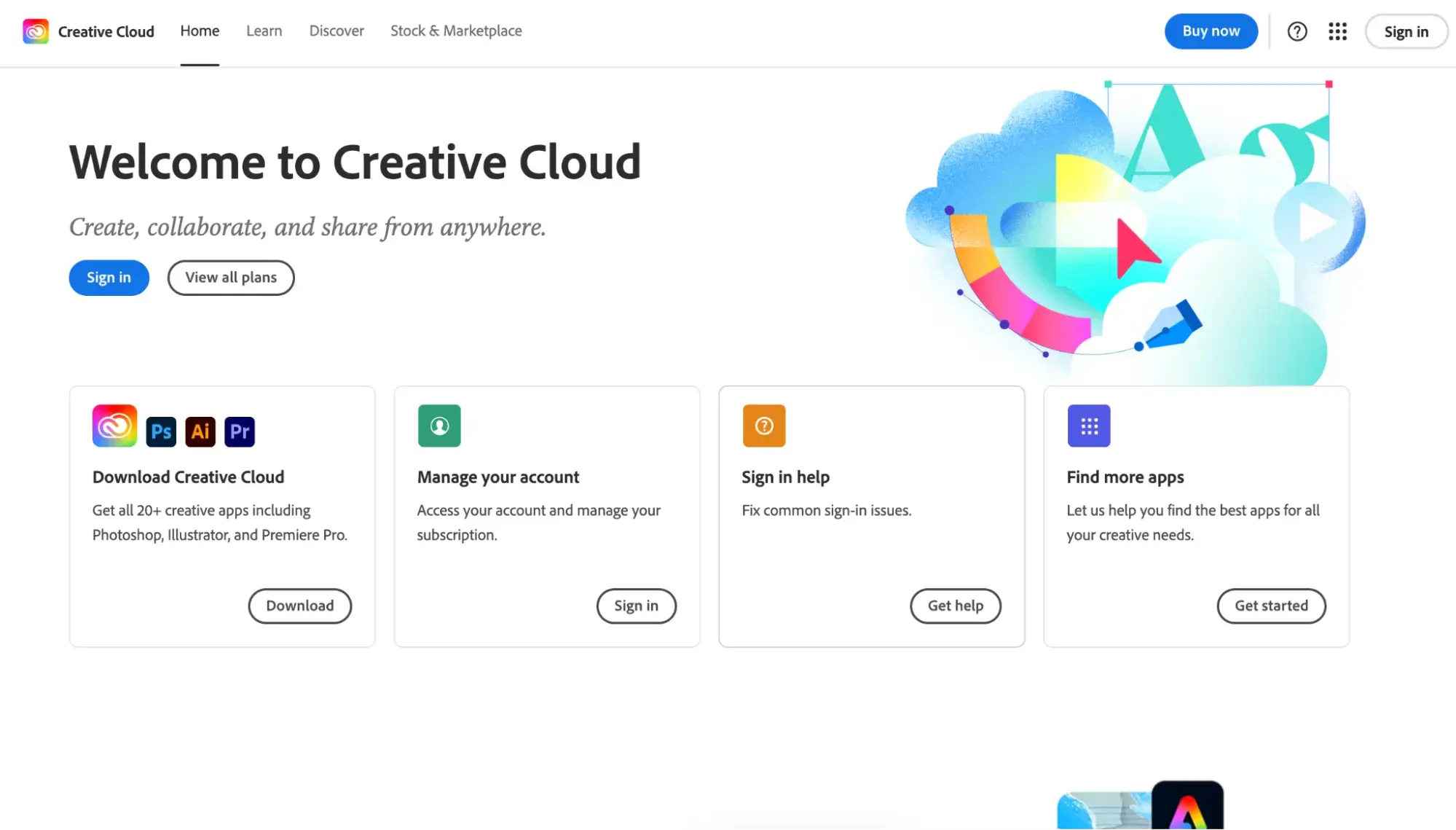Viewport: 1456px width, 830px height.
Task: Click the Creative Cloud app icon in Download card
Action: click(114, 426)
